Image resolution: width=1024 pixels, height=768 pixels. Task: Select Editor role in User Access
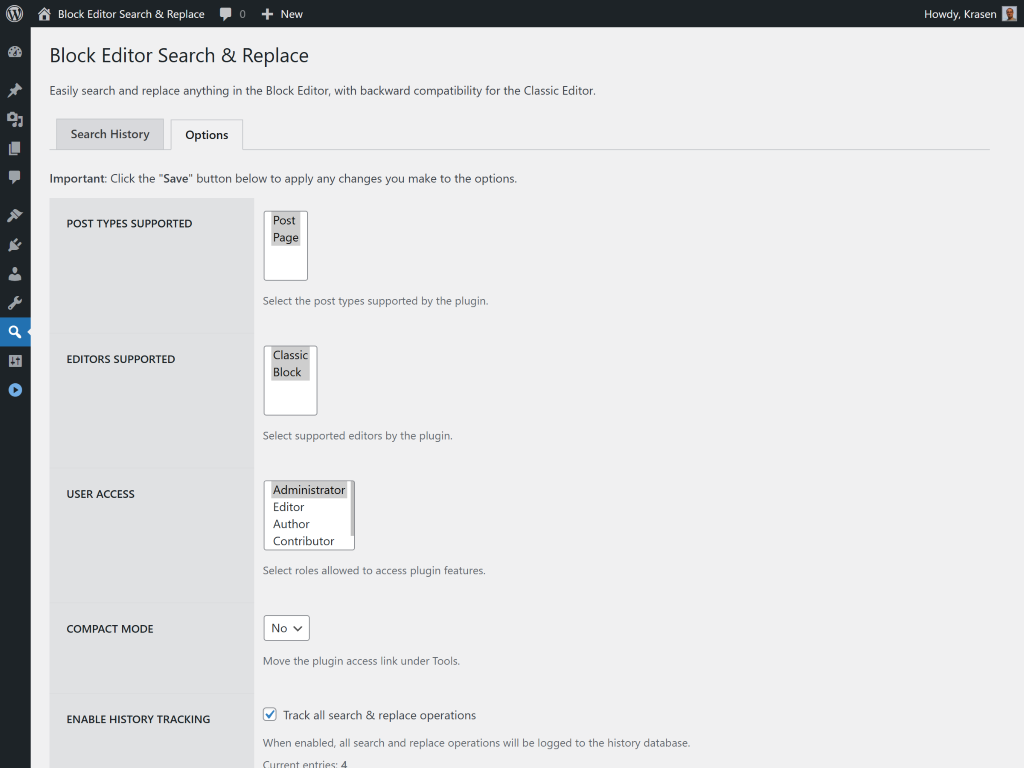(289, 507)
